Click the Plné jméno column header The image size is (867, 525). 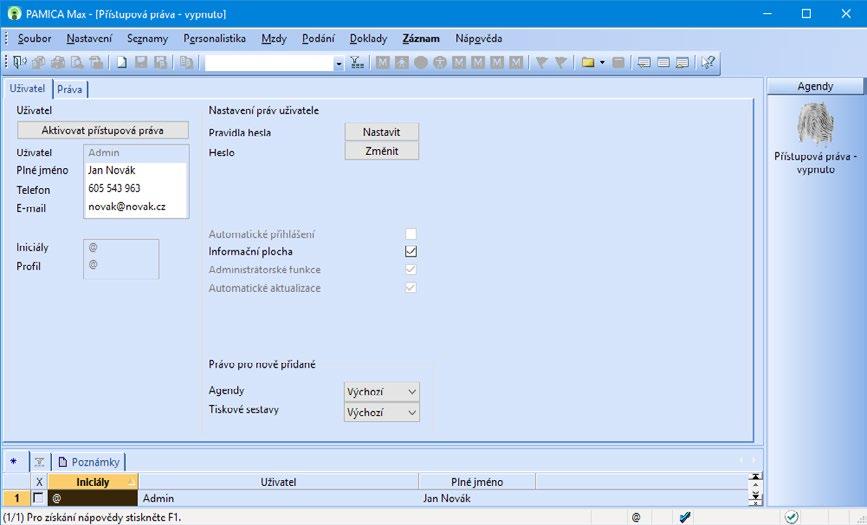pyautogui.click(x=477, y=482)
